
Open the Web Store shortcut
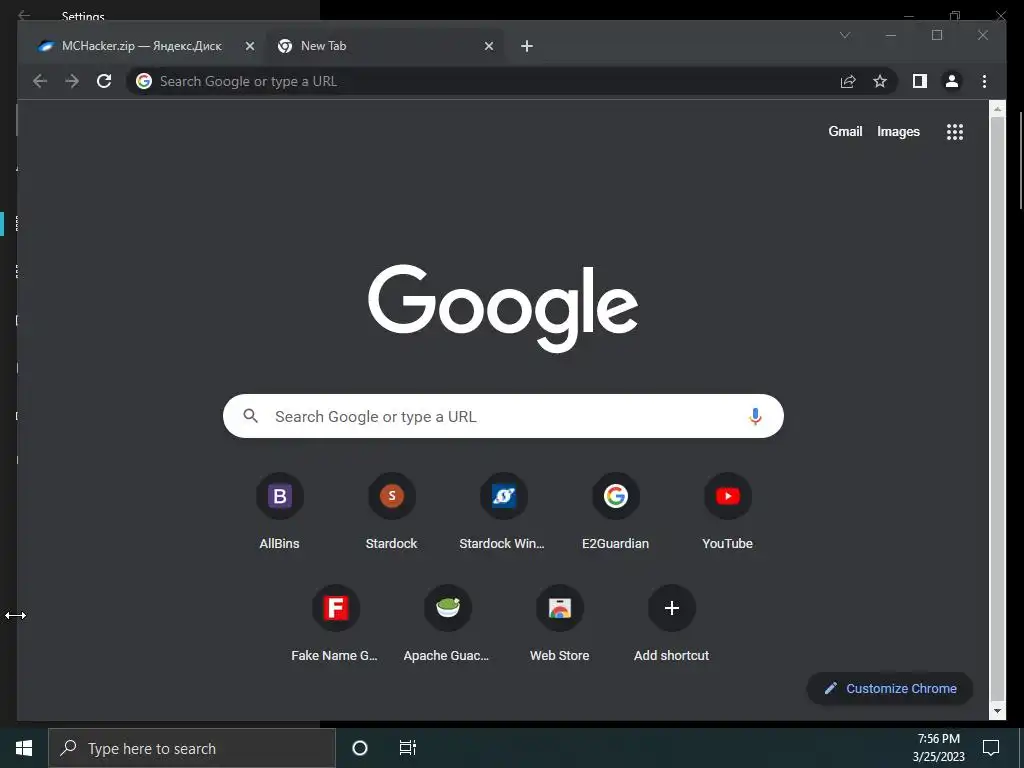tap(560, 624)
